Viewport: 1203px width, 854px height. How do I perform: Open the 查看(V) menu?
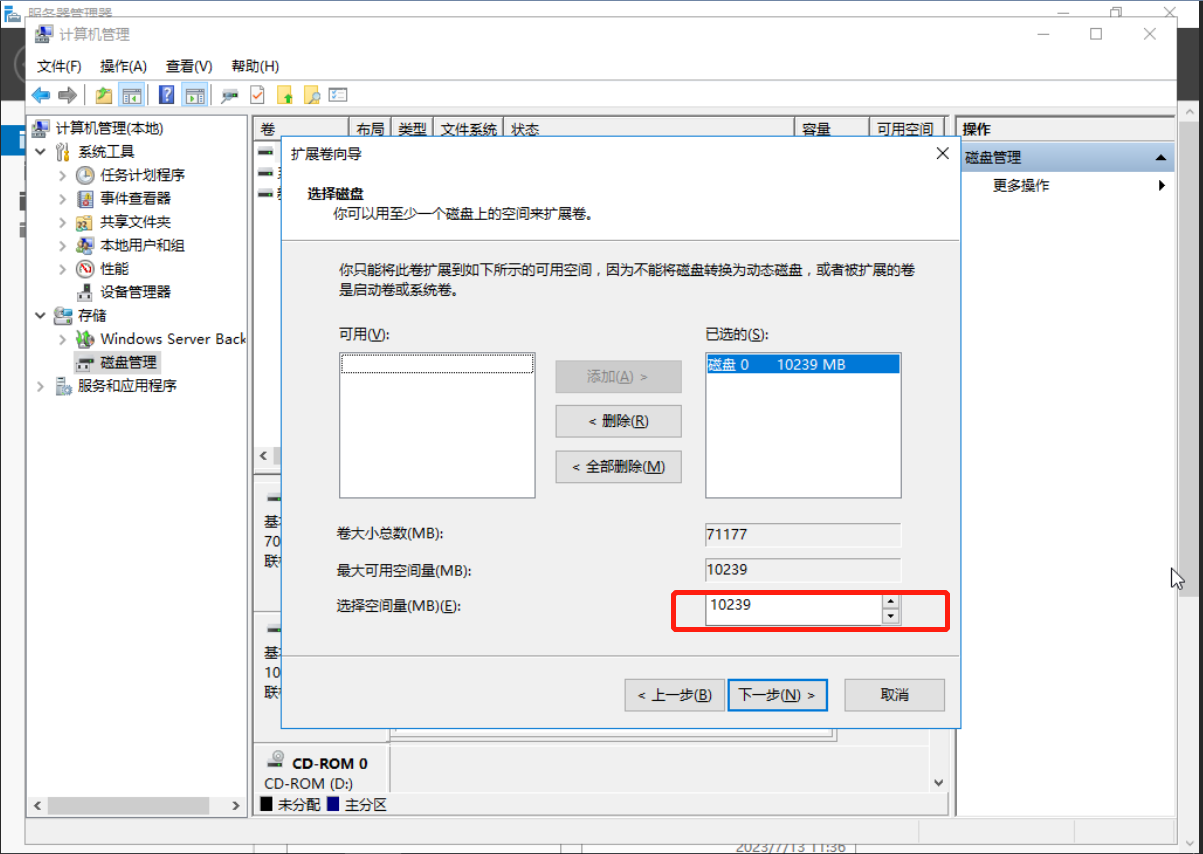tap(189, 66)
